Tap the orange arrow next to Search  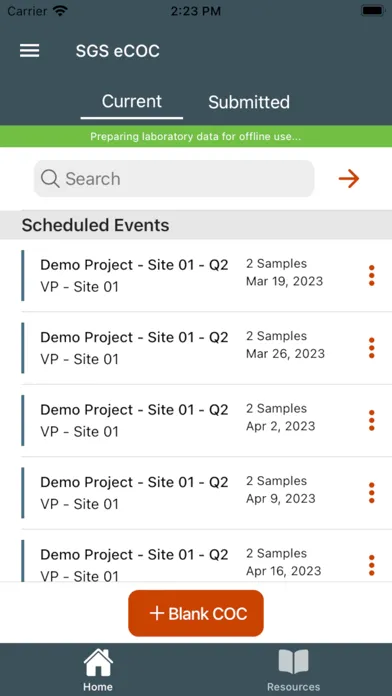coord(349,179)
